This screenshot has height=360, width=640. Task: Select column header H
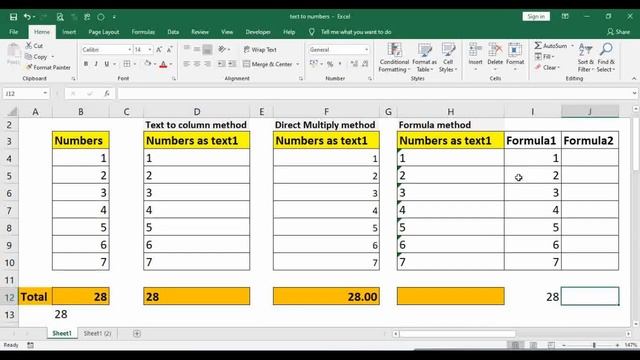pos(451,111)
